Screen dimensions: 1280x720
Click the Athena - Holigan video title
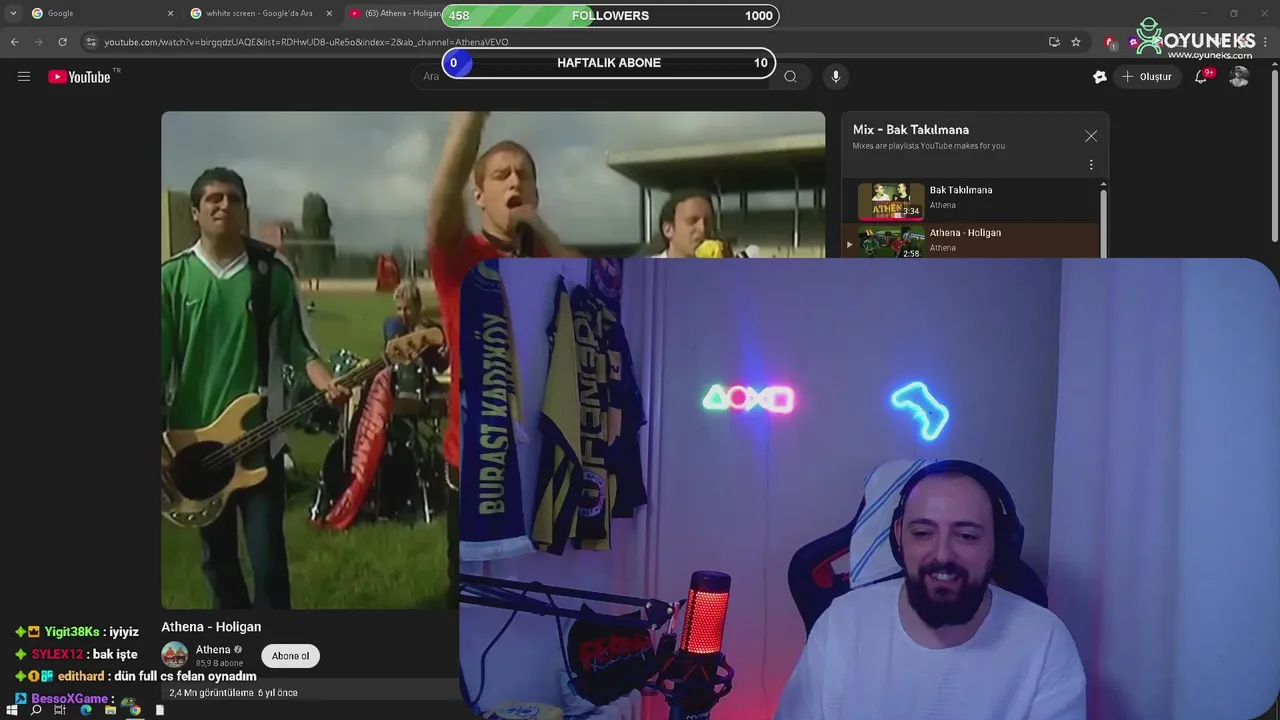[x=211, y=627]
